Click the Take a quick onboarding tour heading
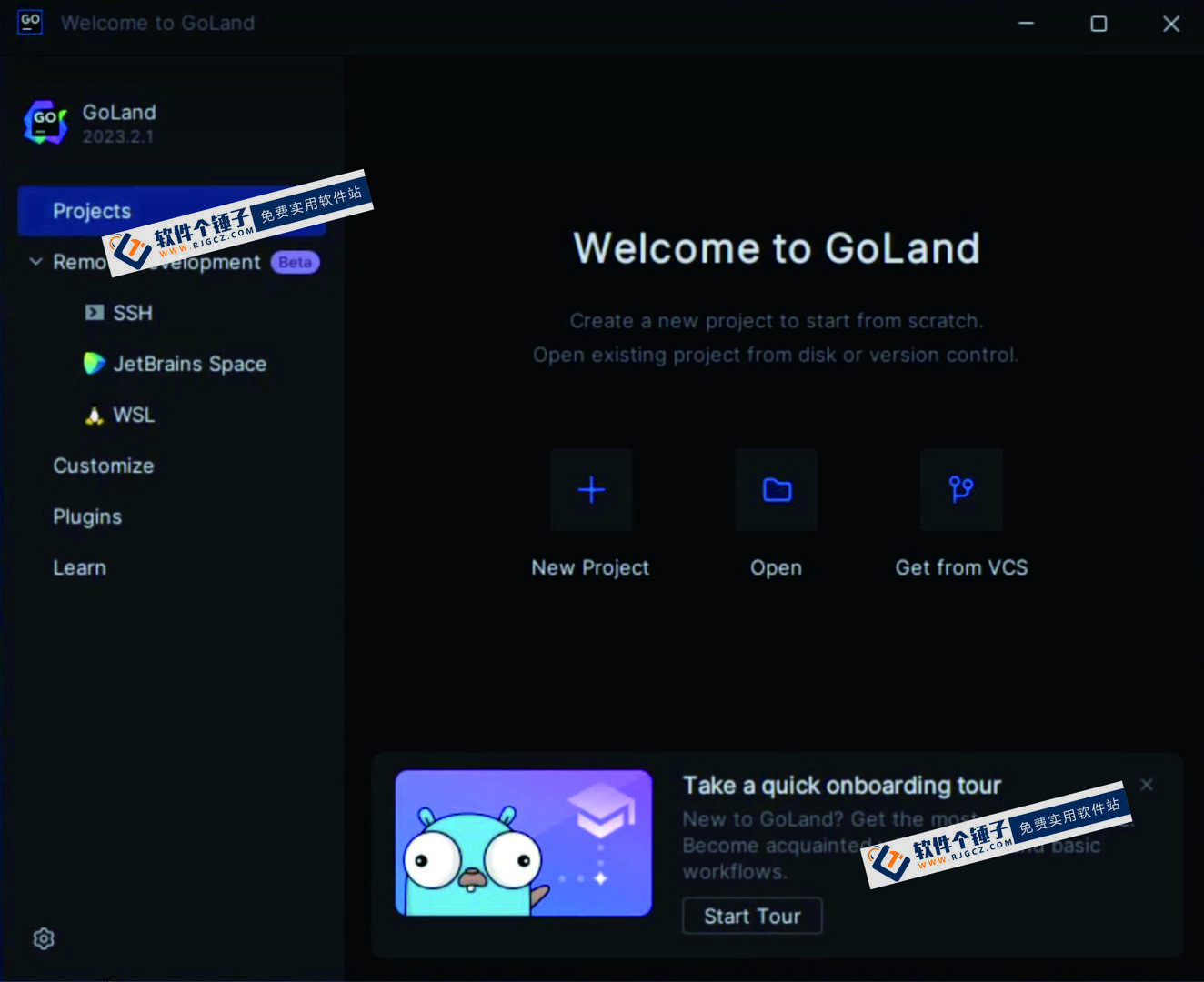The width and height of the screenshot is (1204, 982). [842, 785]
